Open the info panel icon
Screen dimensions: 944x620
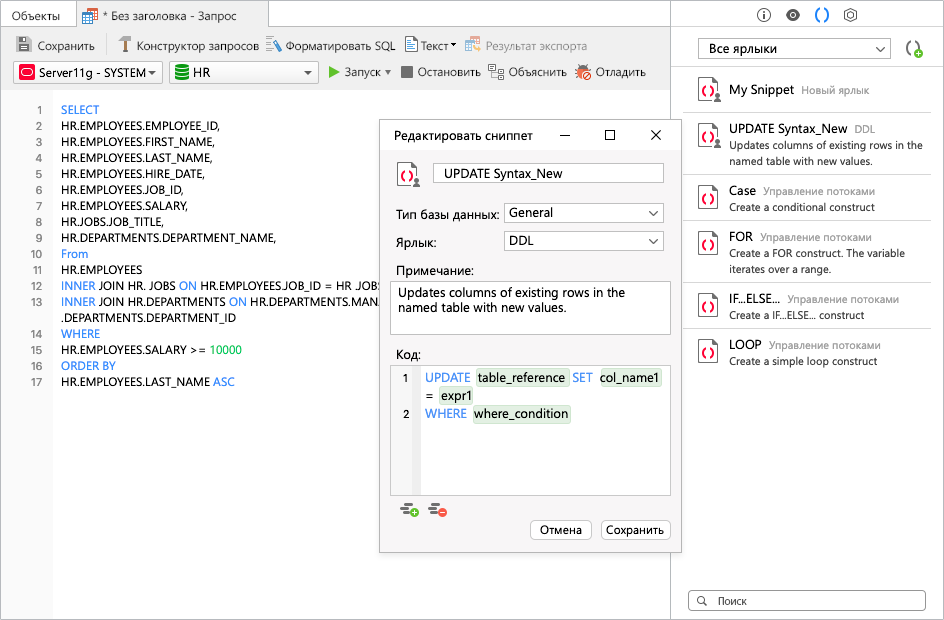click(x=764, y=15)
